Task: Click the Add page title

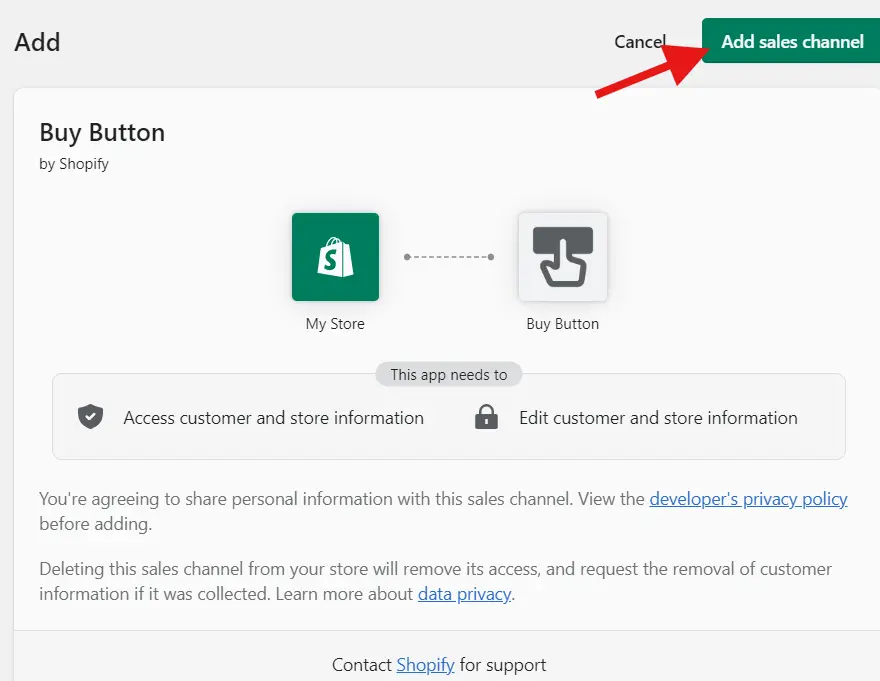Action: click(x=37, y=42)
